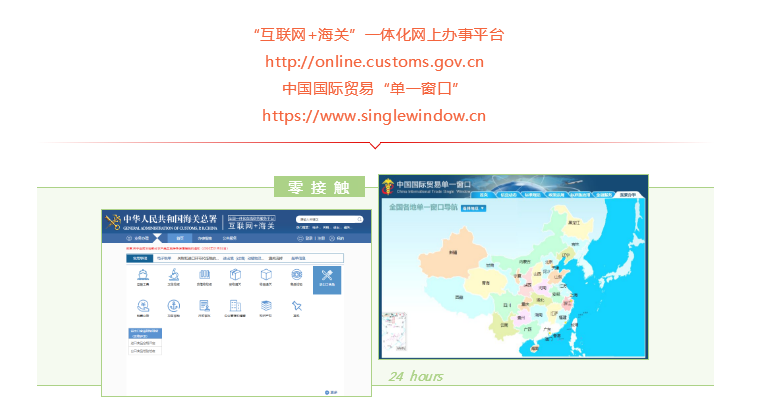Click the plain cube icon on the customs page
Image resolution: width=776 pixels, height=415 pixels.
[x=266, y=275]
